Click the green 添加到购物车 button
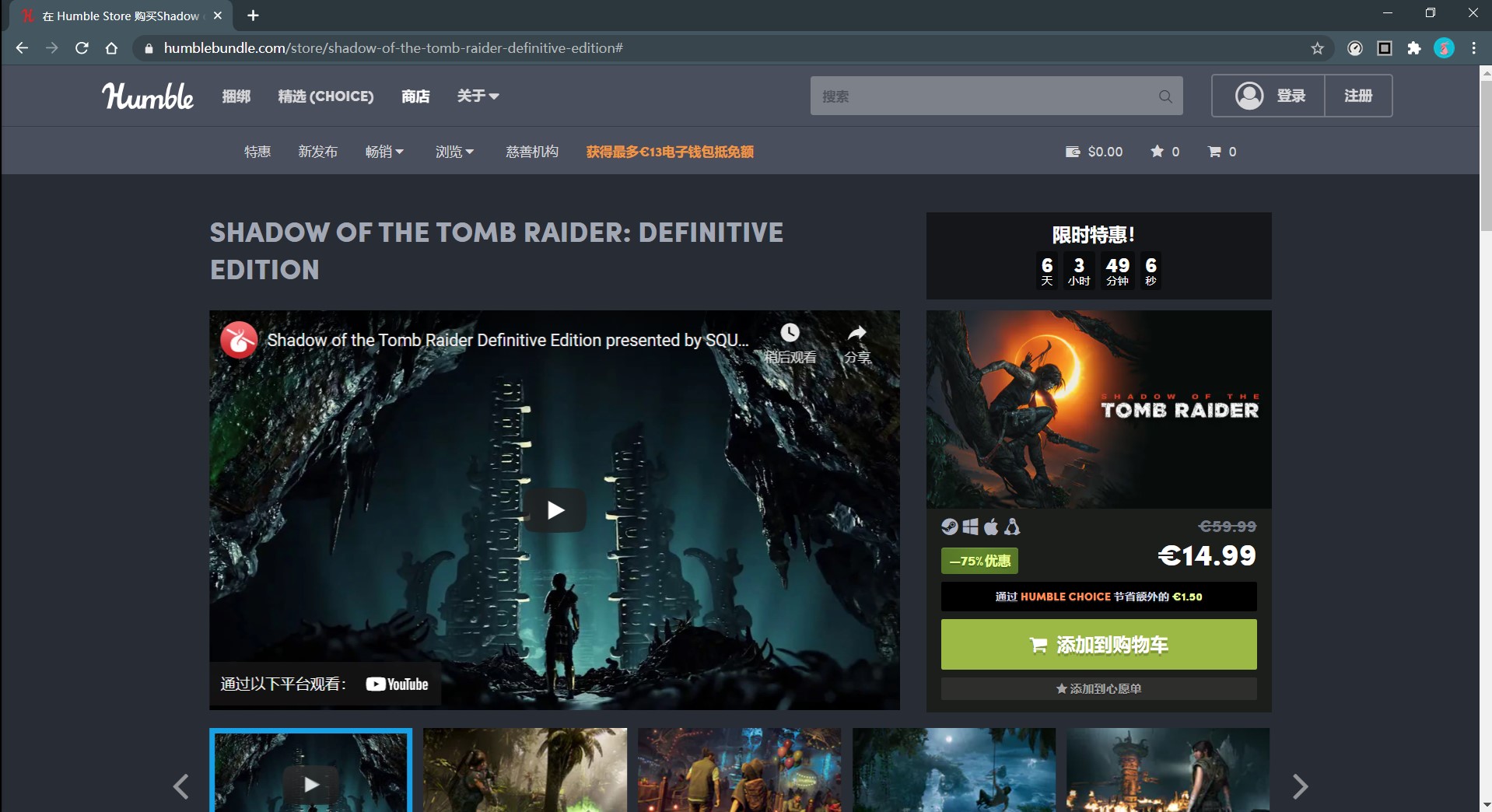 [1098, 645]
